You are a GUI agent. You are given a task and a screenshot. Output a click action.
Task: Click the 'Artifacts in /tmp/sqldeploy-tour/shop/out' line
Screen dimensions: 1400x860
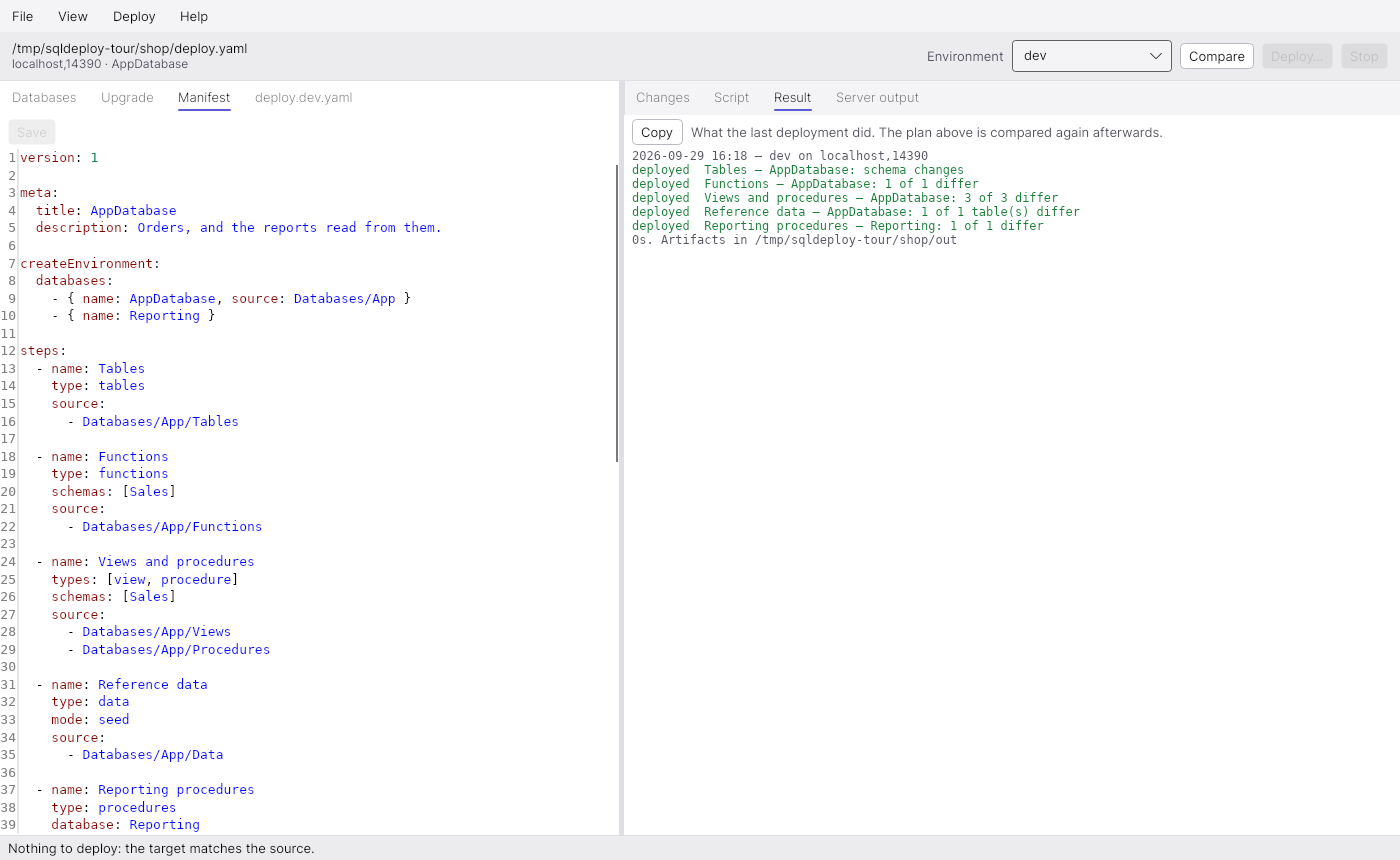tap(794, 240)
